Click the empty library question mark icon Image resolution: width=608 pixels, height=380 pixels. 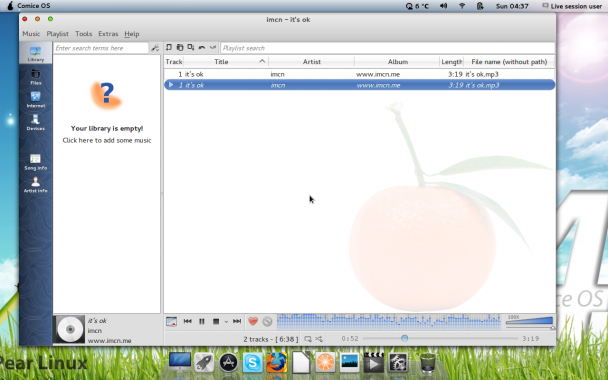click(x=106, y=95)
